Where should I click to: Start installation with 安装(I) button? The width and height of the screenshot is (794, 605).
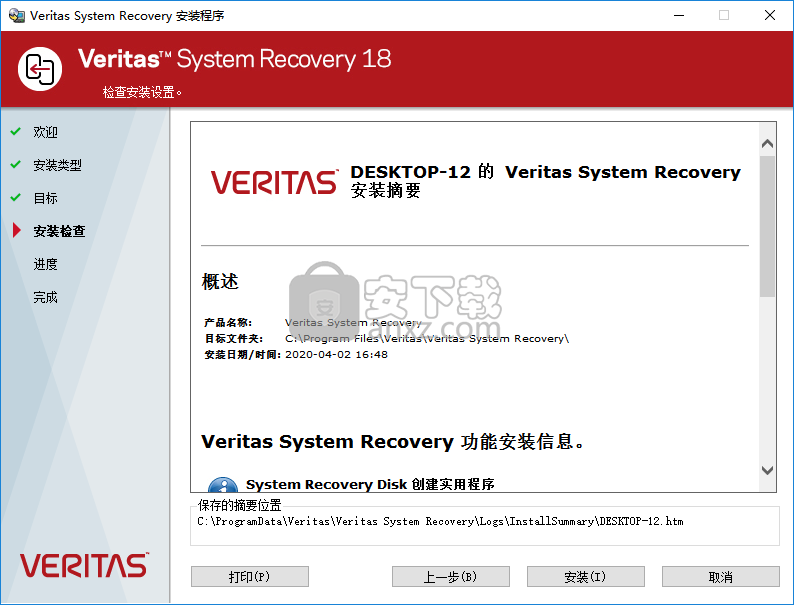click(586, 577)
